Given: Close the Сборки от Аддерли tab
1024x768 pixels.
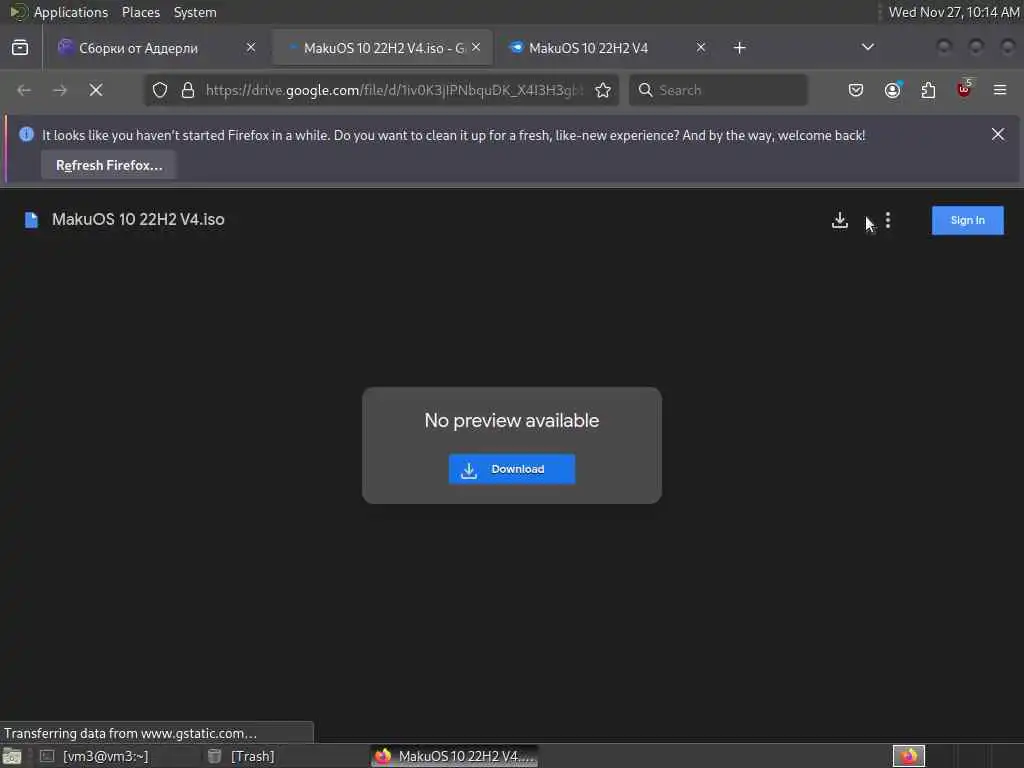Looking at the screenshot, I should coord(251,47).
